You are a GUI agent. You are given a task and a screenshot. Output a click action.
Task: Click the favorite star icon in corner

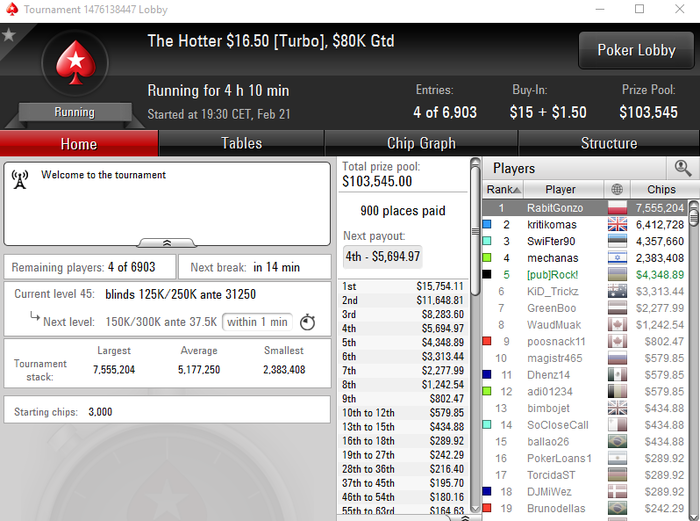(9, 35)
